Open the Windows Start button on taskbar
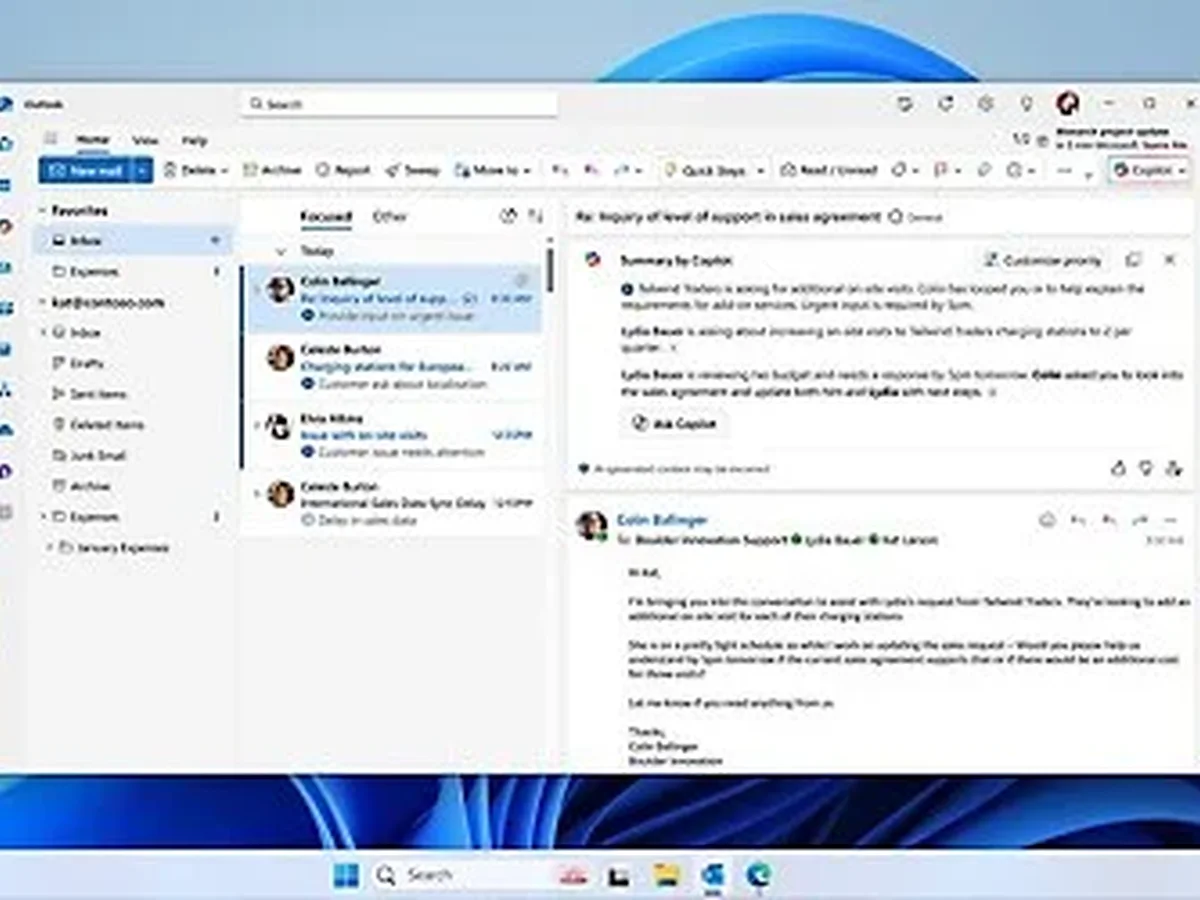This screenshot has height=900, width=1200. pyautogui.click(x=346, y=876)
